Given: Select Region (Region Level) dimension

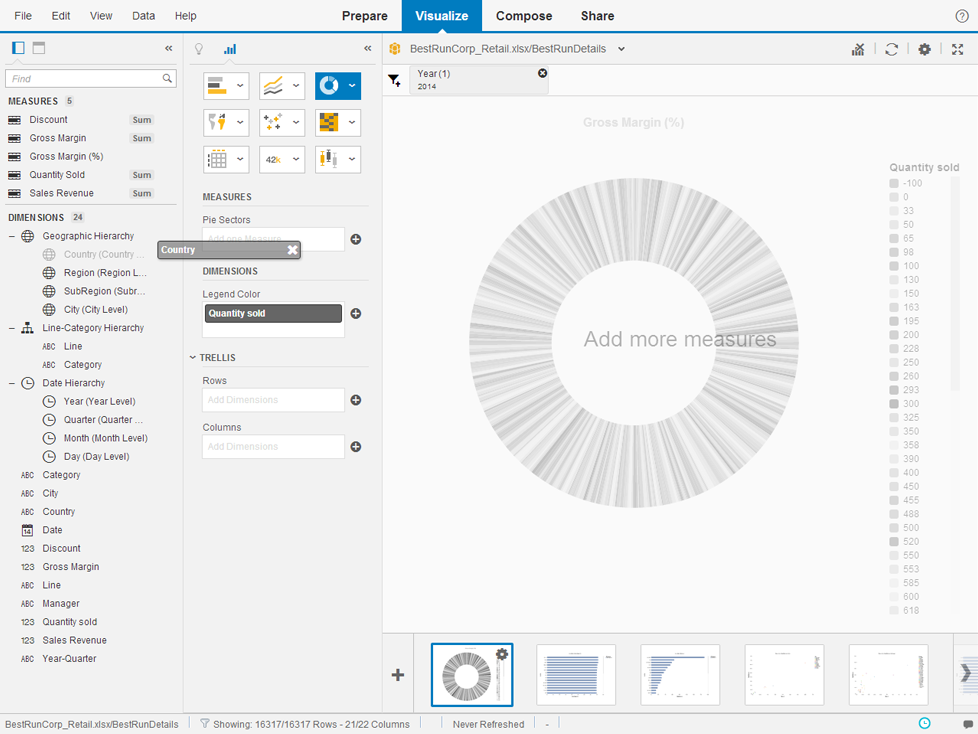Looking at the screenshot, I should point(105,273).
